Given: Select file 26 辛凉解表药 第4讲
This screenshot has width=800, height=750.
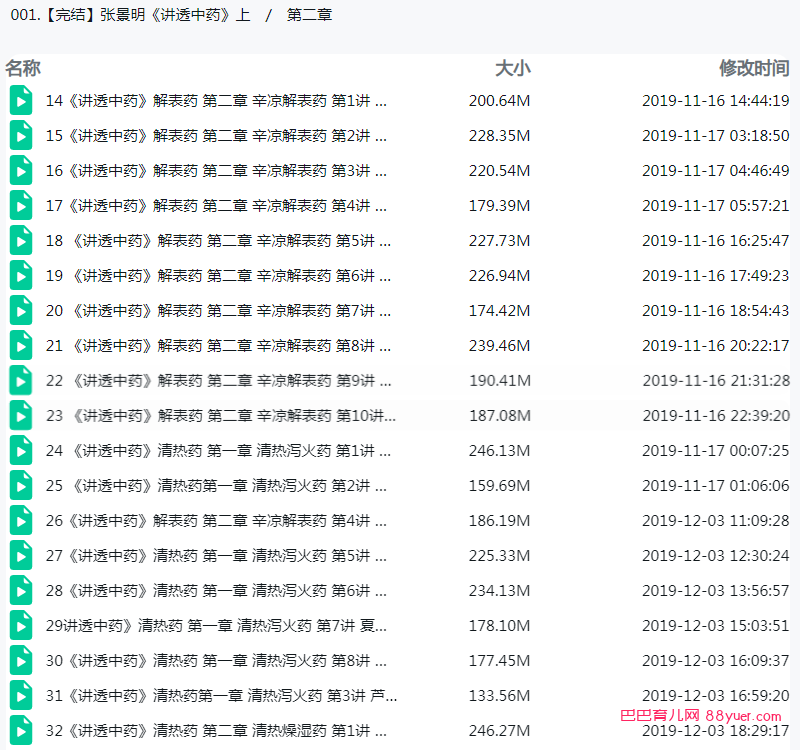Looking at the screenshot, I should point(216,521).
